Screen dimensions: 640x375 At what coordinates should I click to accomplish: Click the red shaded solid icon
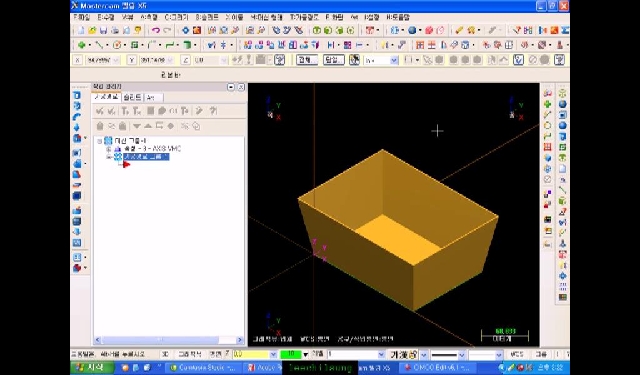(429, 30)
